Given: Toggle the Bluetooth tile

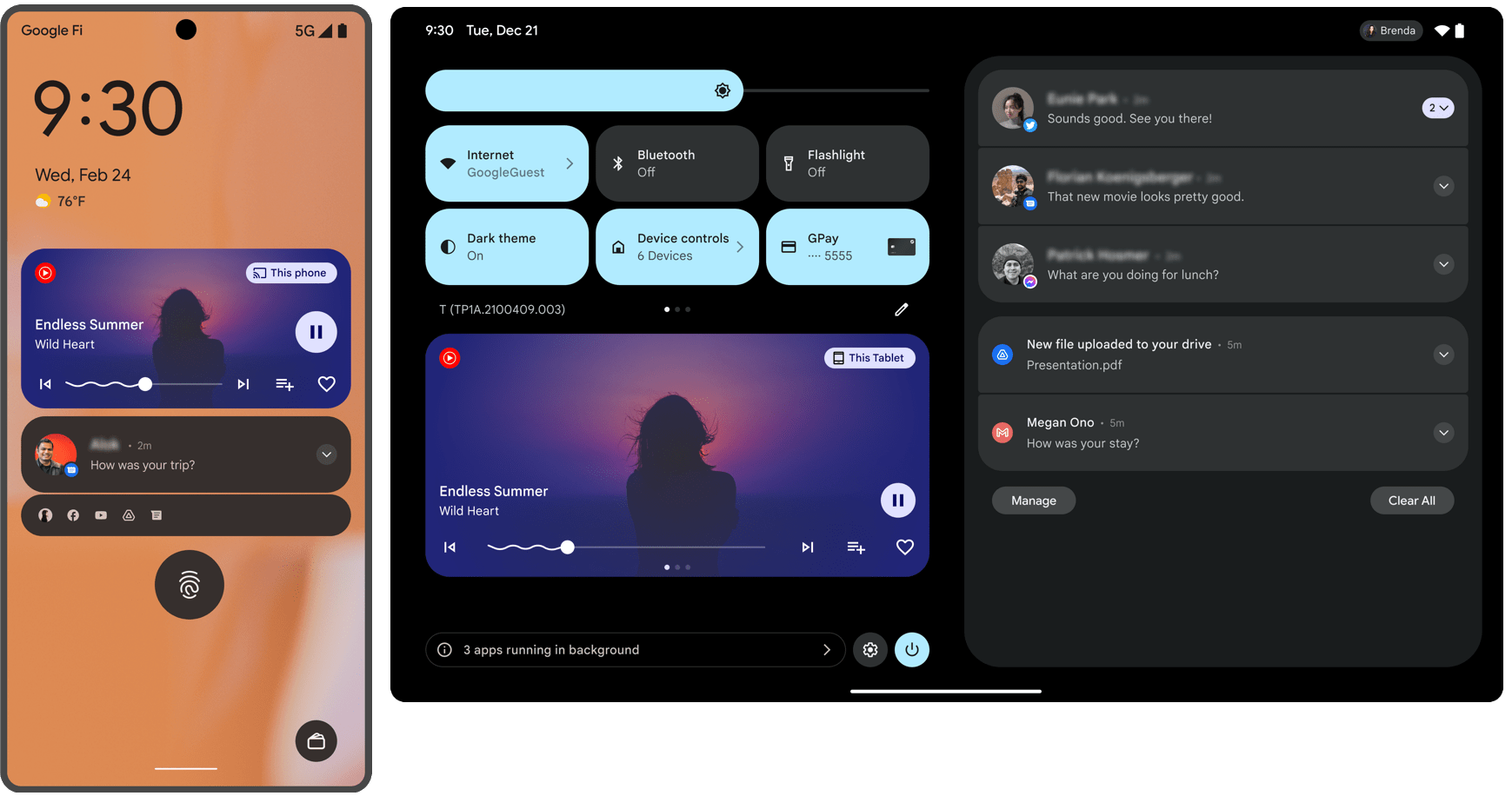Looking at the screenshot, I should pos(677,163).
